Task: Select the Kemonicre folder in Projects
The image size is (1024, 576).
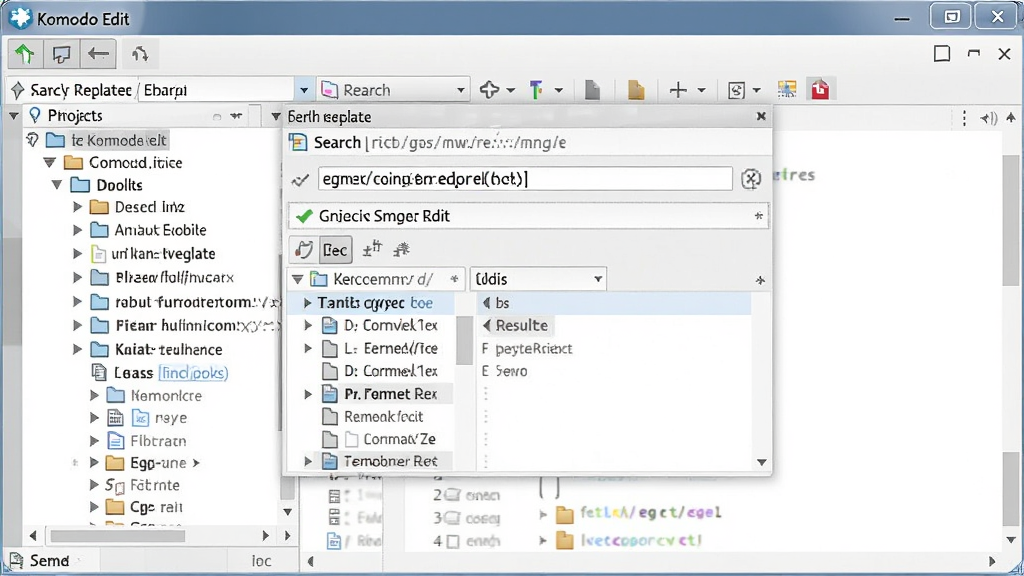Action: (x=166, y=396)
